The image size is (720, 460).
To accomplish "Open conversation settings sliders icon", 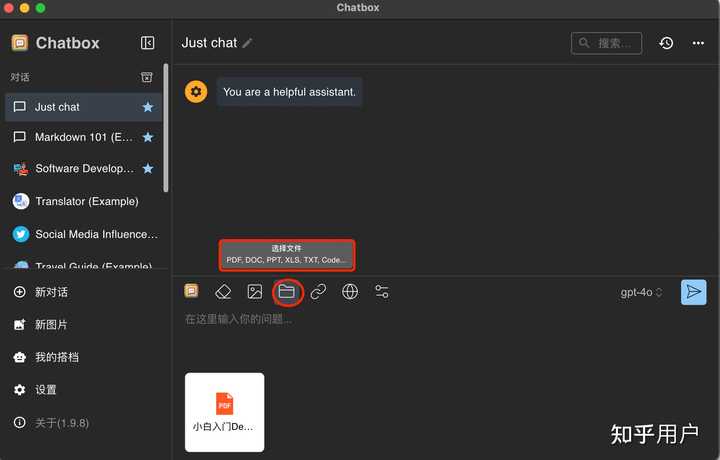I will (x=382, y=292).
